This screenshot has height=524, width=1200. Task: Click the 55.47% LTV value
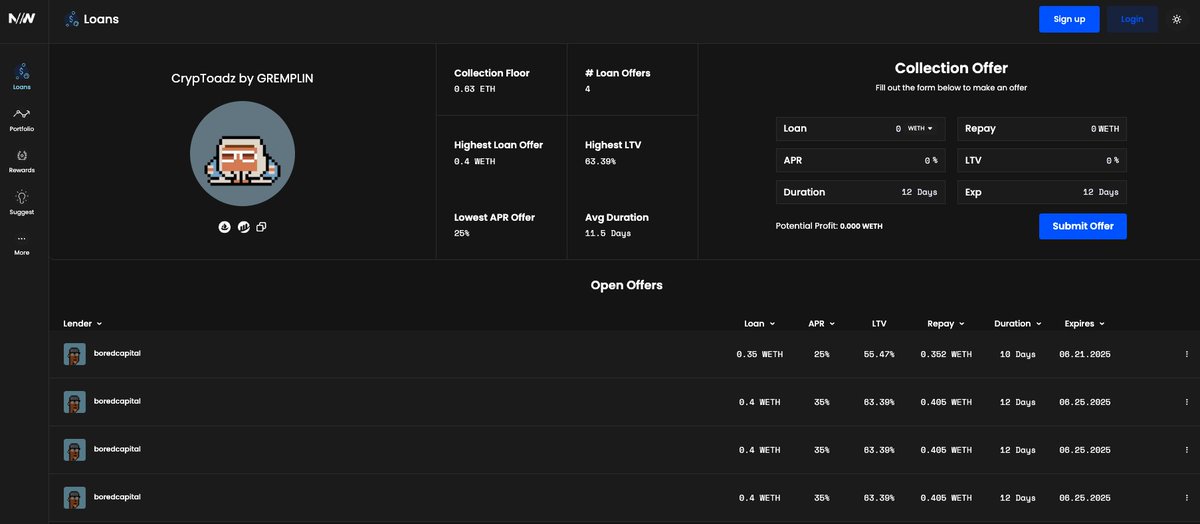pos(879,354)
